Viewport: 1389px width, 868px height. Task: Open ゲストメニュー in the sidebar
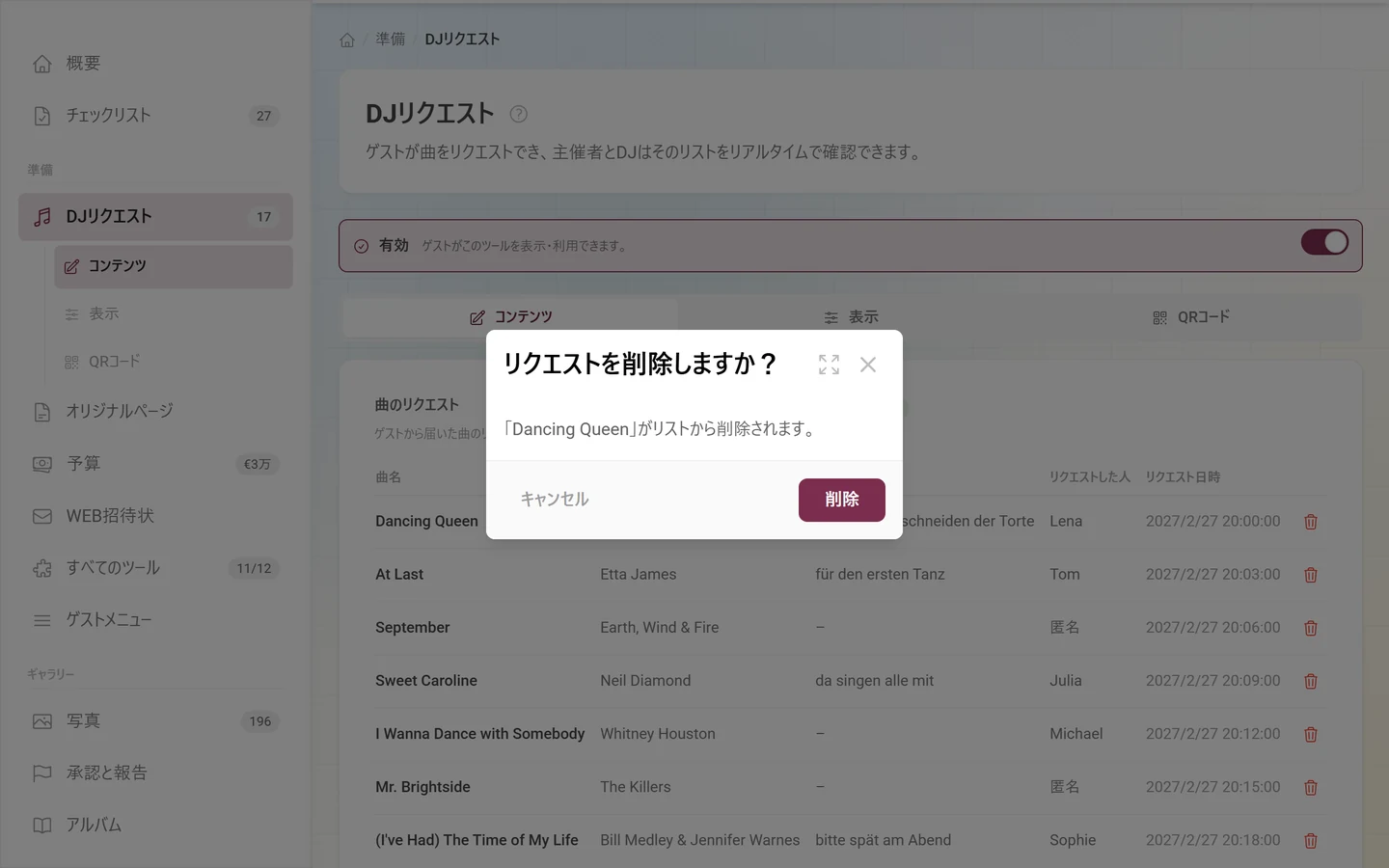(x=155, y=620)
